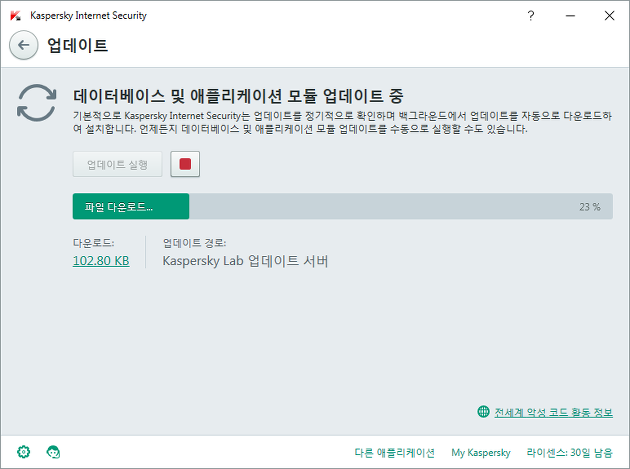Click 라이센스: 30일 남음 link
This screenshot has width=630, height=469.
(x=569, y=453)
